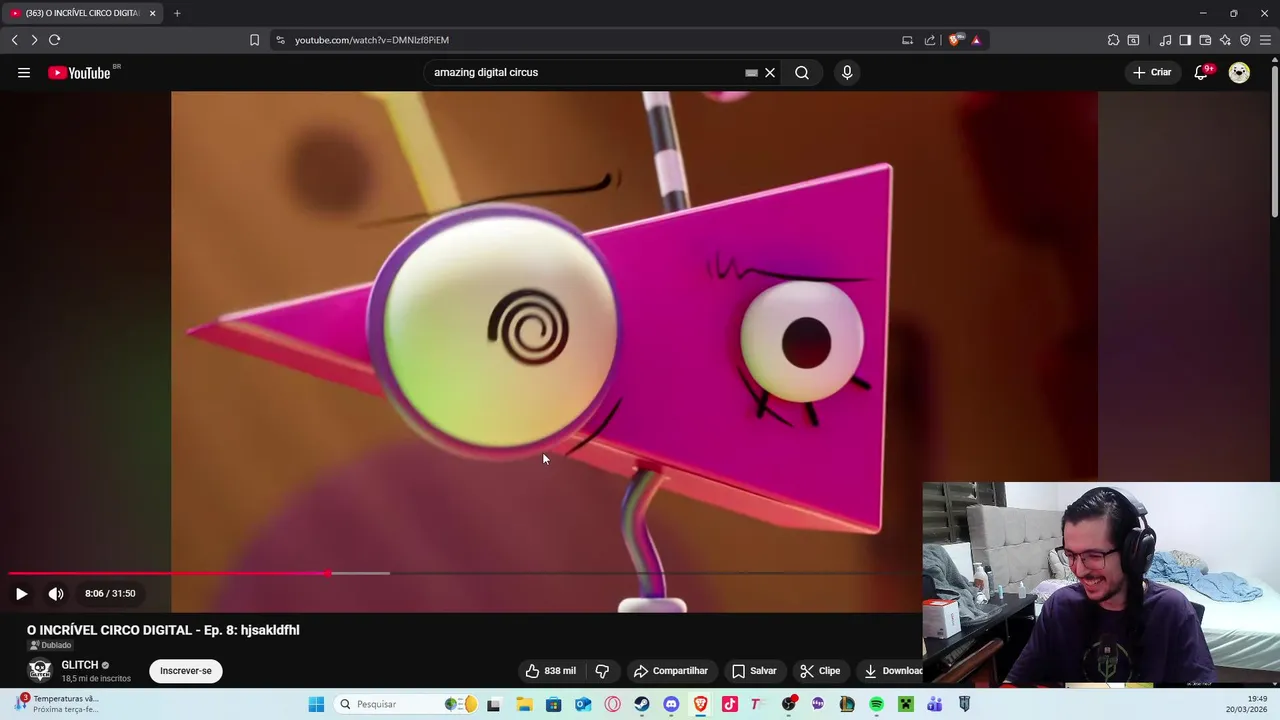Image resolution: width=1280 pixels, height=720 pixels.
Task: Open the Brave Rewards triangle icon
Action: pos(976,40)
